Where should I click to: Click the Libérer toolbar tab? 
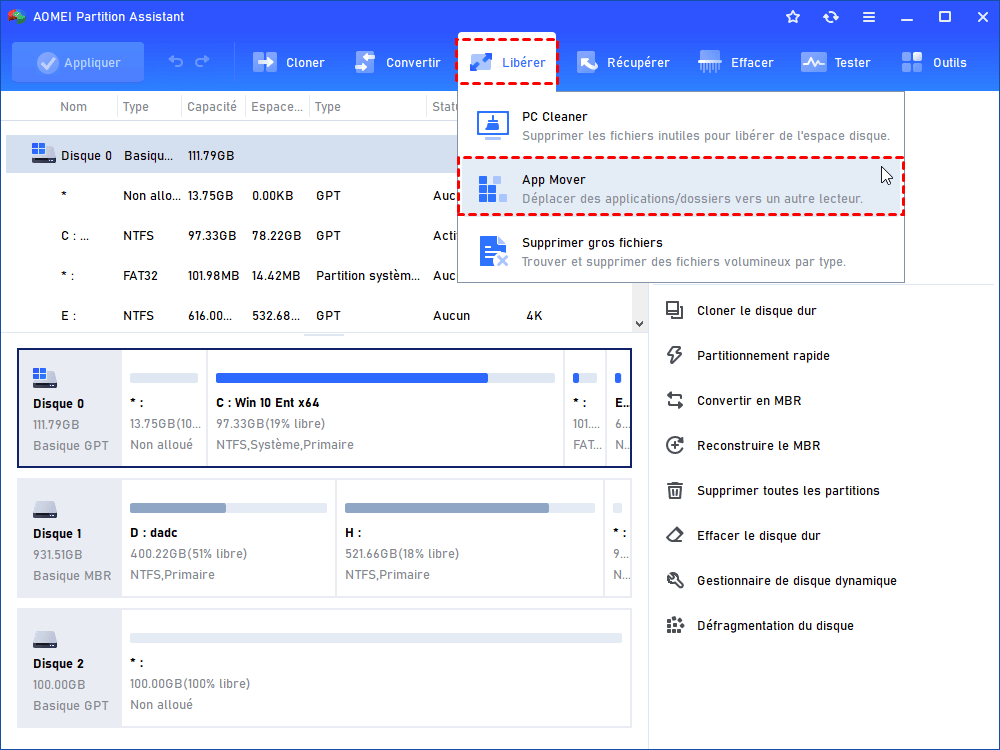click(x=507, y=62)
